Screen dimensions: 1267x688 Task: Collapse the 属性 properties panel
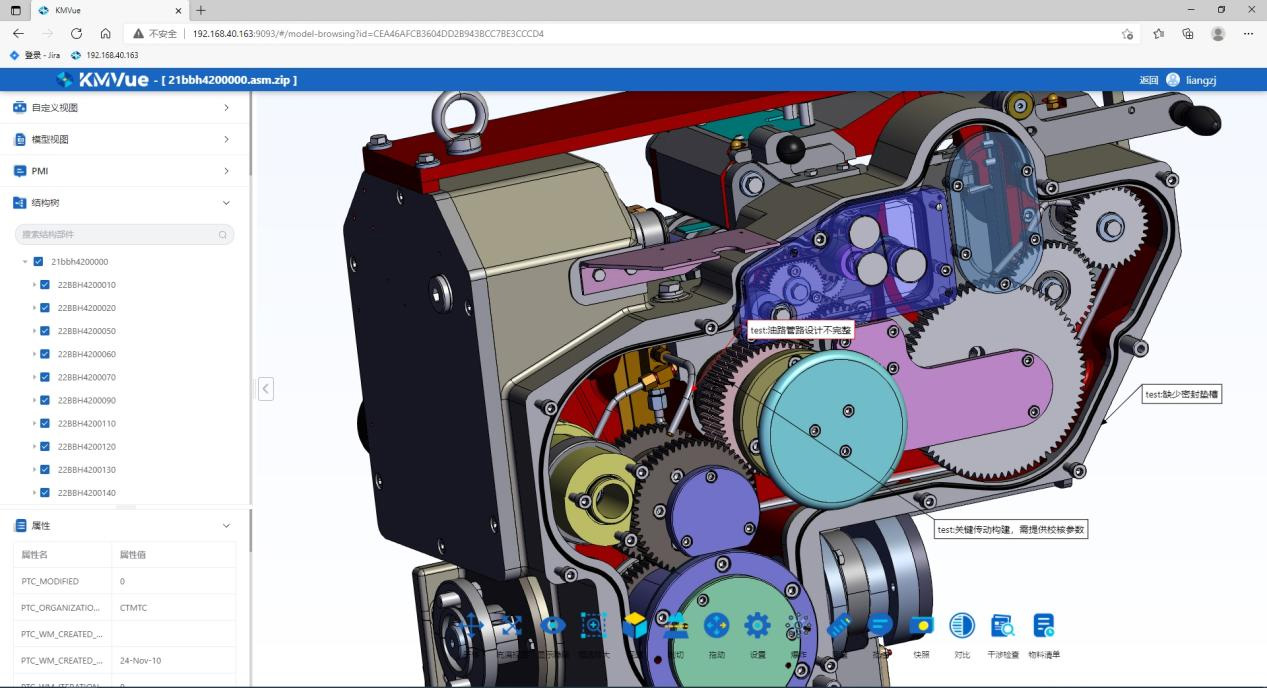[226, 526]
